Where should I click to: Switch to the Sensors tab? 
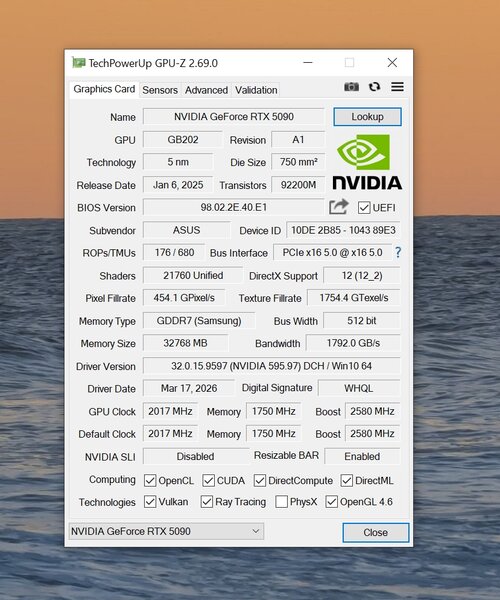tap(160, 90)
